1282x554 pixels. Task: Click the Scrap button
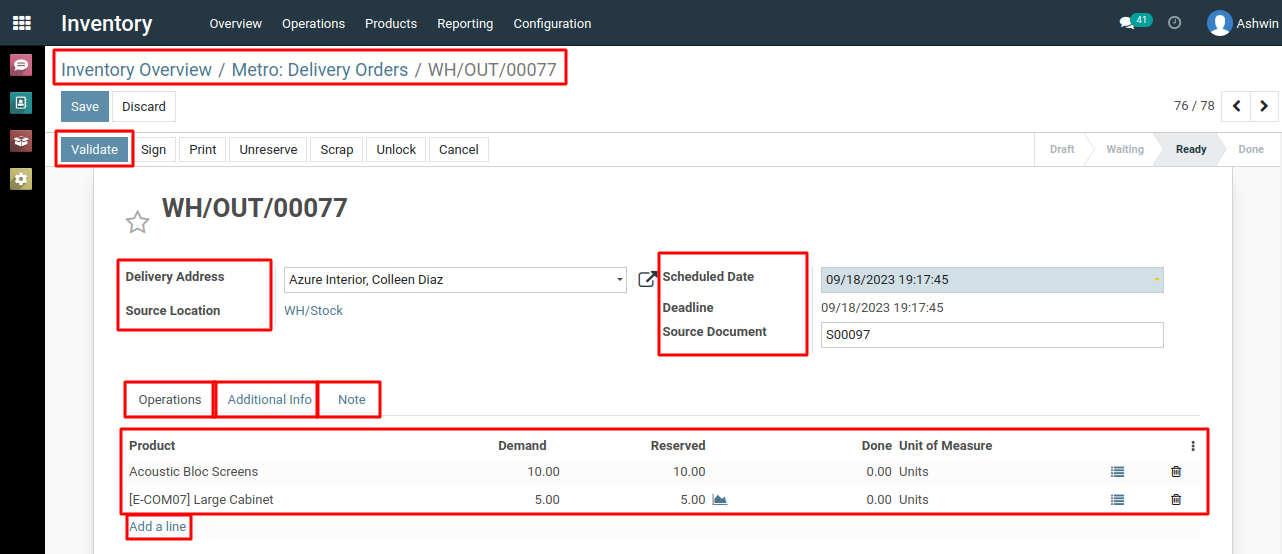(337, 149)
